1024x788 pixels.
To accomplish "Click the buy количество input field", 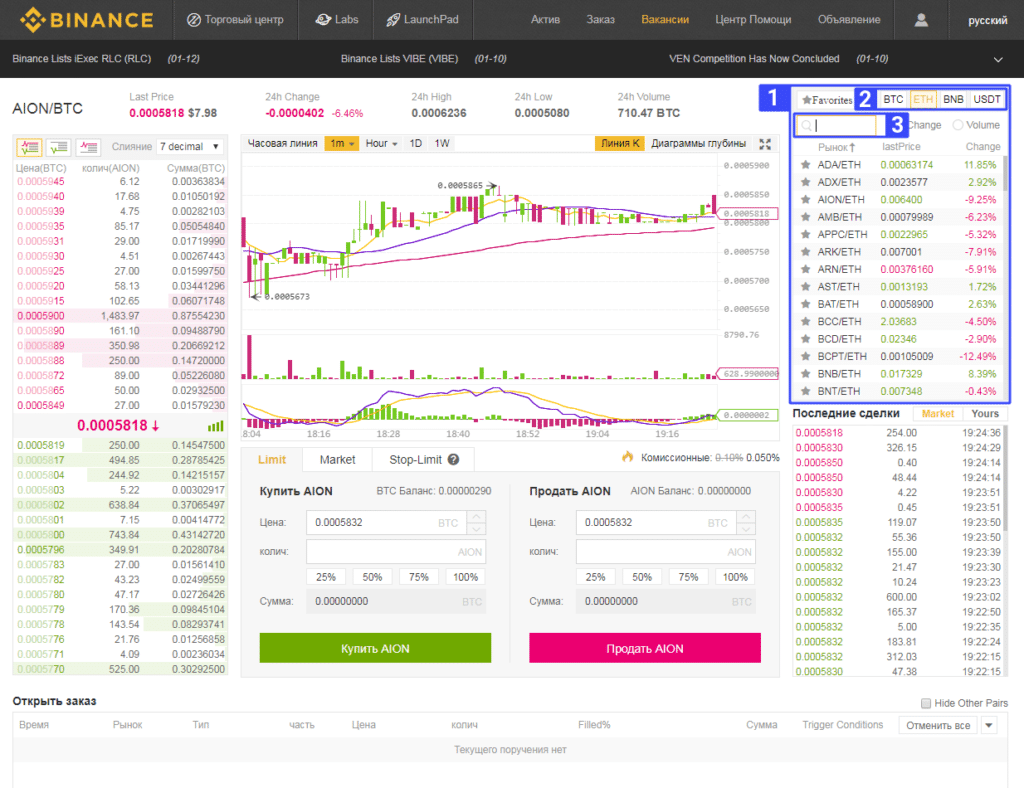I will 396,552.
